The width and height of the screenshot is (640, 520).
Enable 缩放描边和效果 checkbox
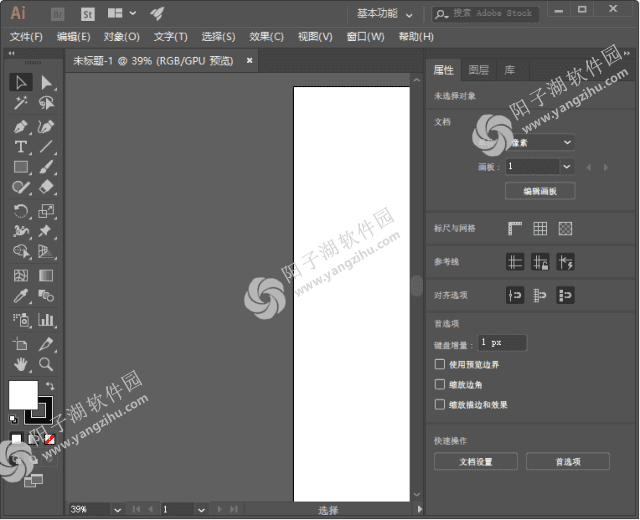click(439, 404)
